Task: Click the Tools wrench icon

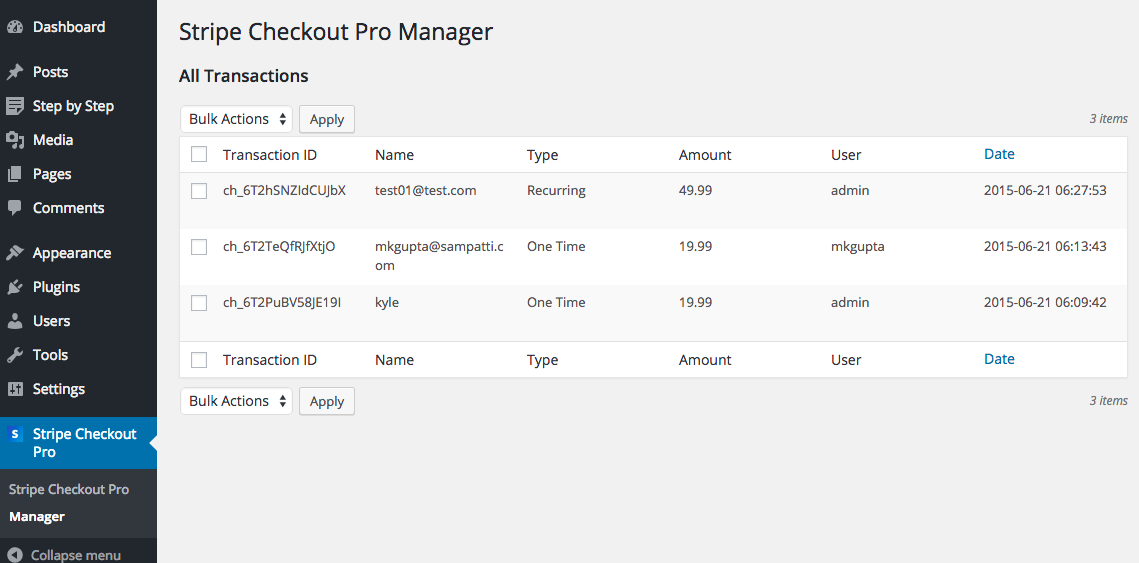Action: click(15, 355)
